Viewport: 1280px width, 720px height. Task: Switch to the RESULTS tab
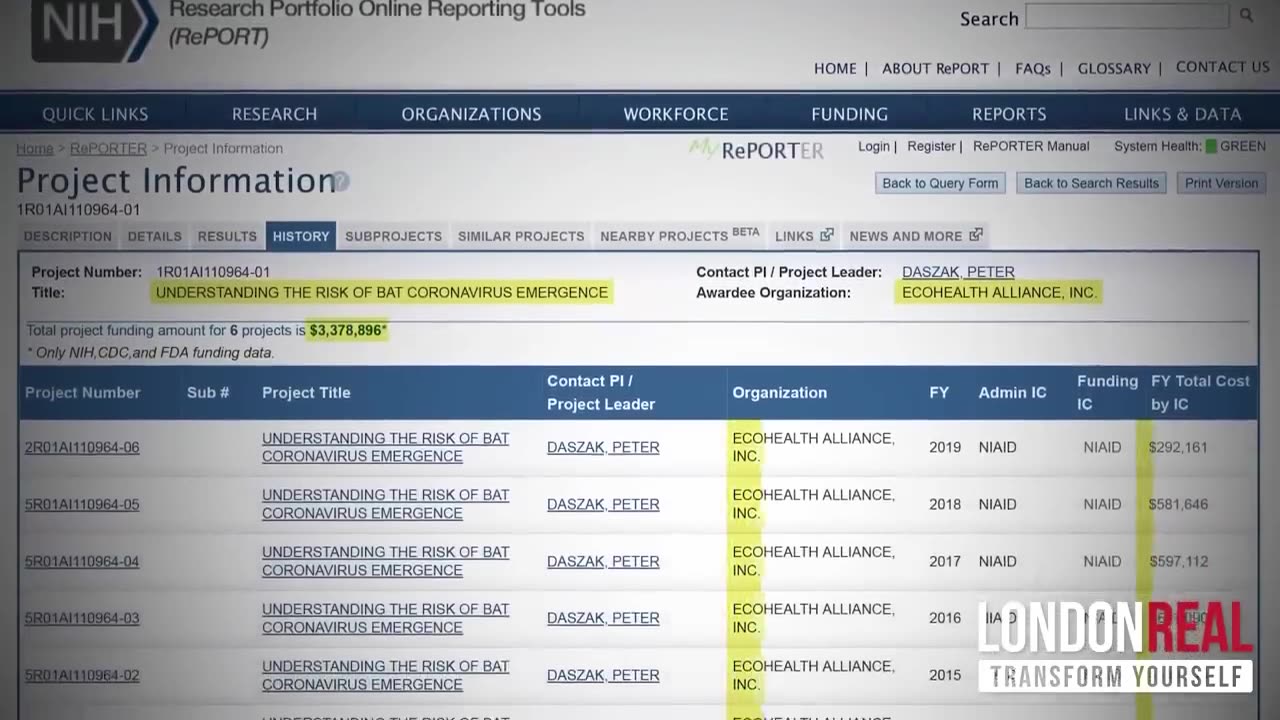point(227,236)
